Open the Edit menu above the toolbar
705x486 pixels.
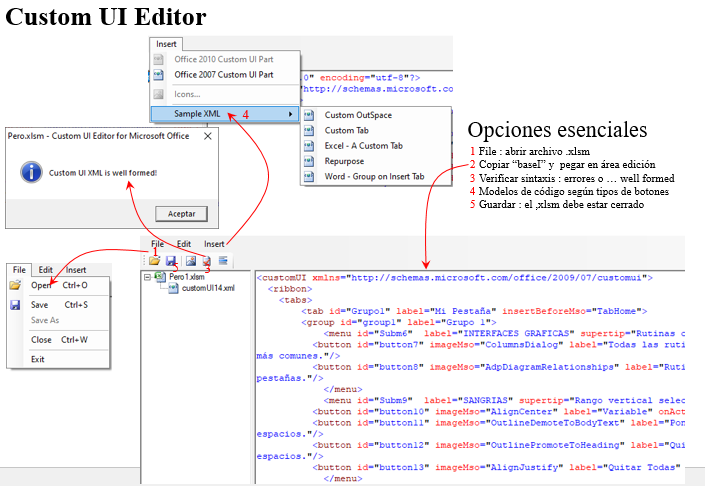point(184,244)
